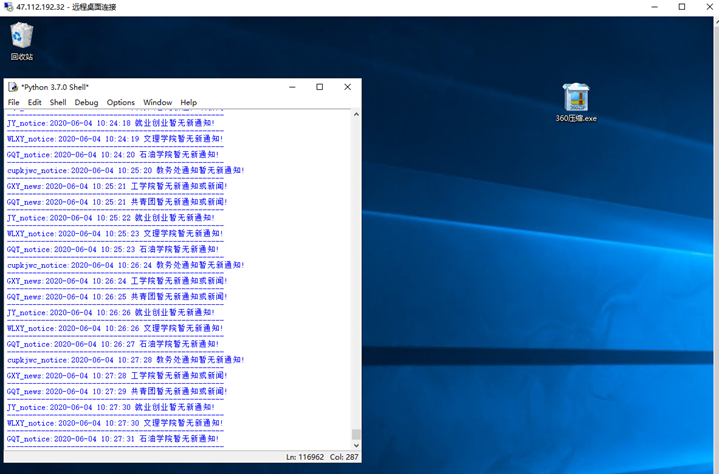Click the WLXY_notice line at 10:27:30
The image size is (719, 474).
(115, 423)
